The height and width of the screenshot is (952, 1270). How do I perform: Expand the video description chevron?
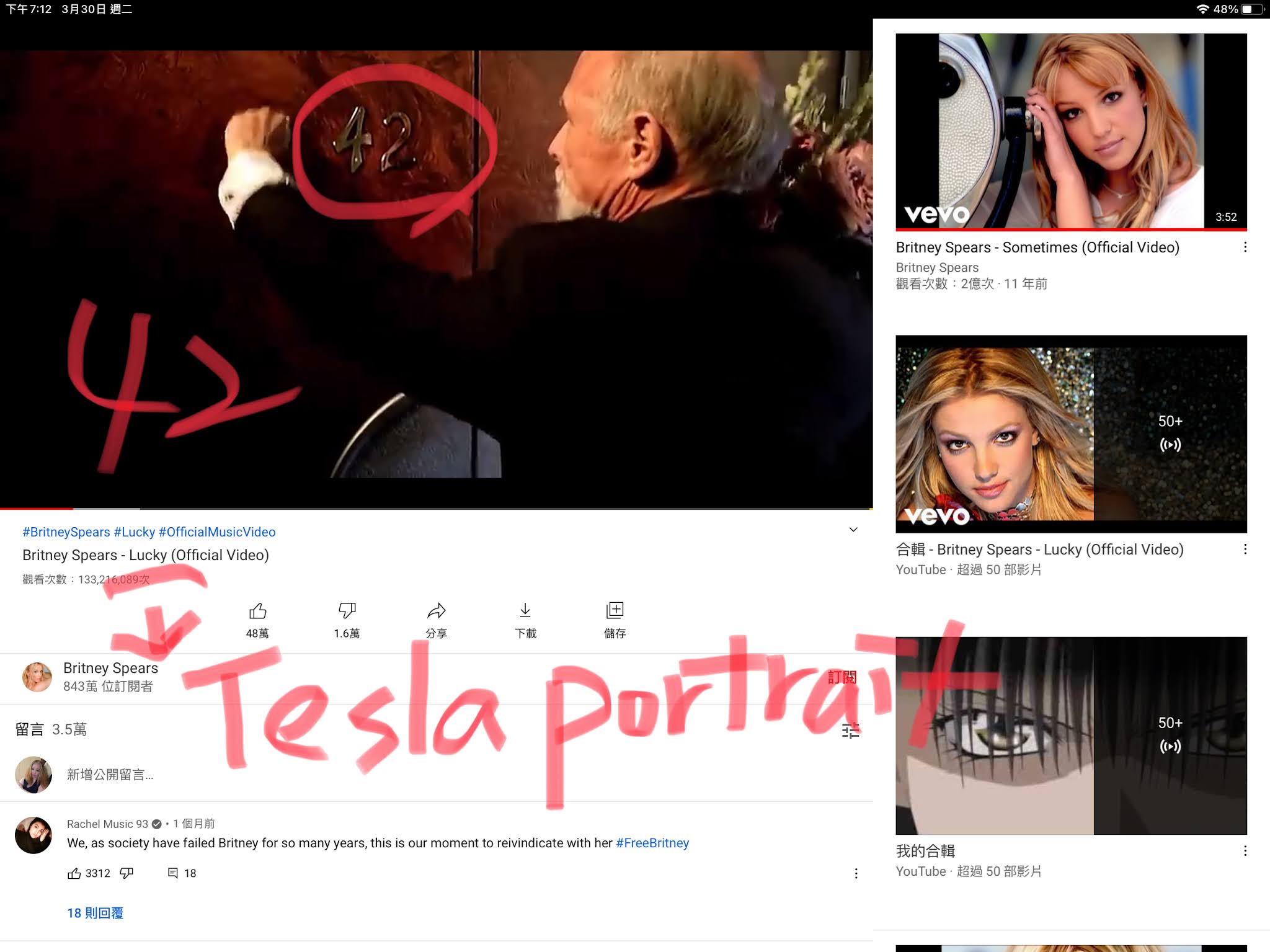click(x=853, y=530)
